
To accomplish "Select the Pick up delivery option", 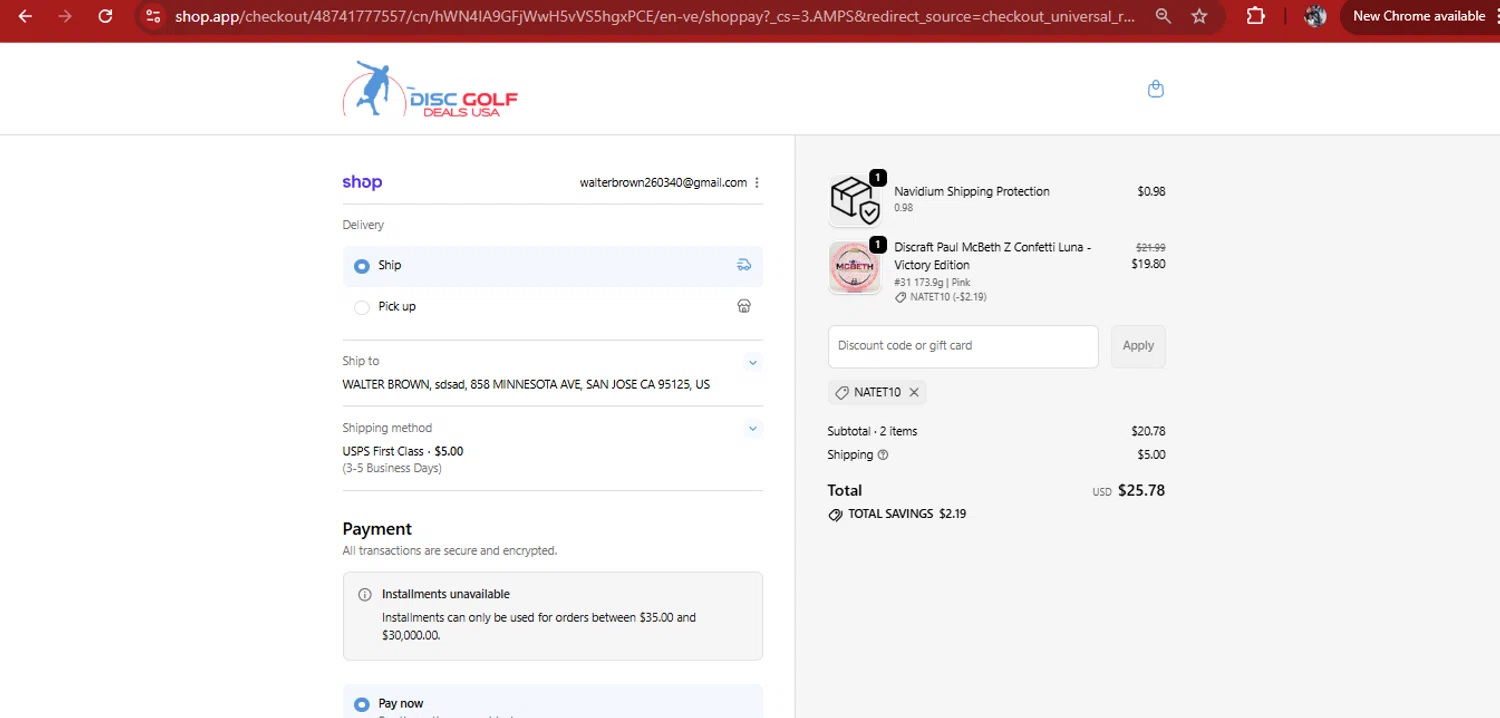I will coord(552,307).
